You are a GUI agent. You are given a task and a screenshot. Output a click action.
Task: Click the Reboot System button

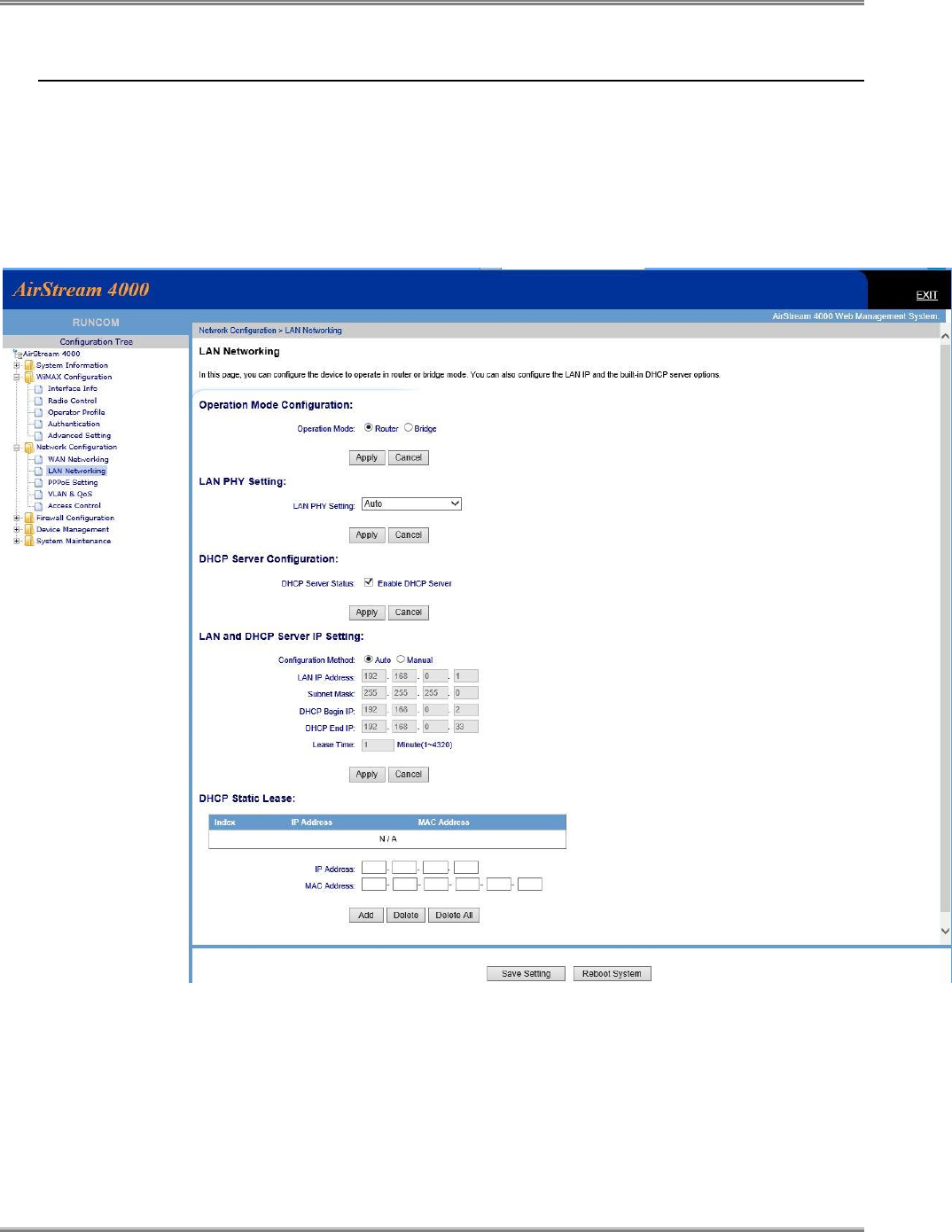(x=612, y=973)
